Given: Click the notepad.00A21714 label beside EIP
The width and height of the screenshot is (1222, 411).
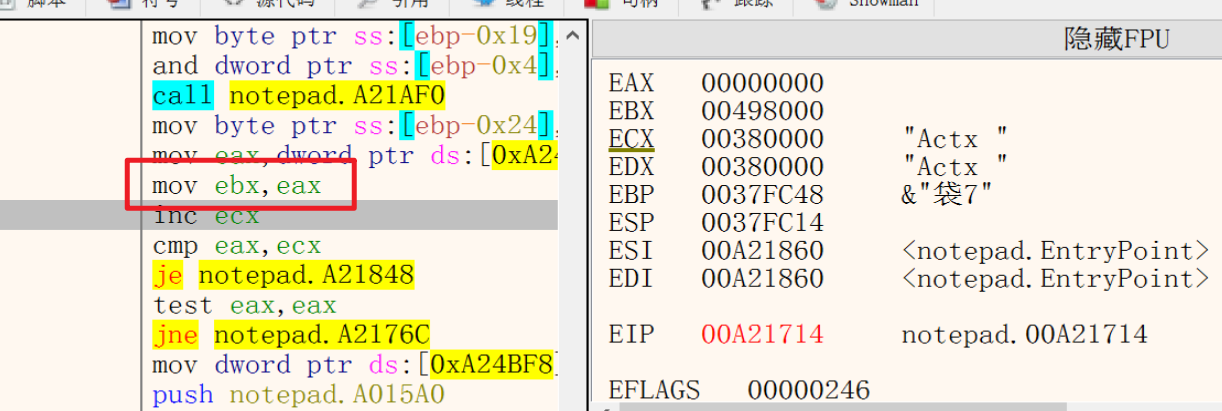Looking at the screenshot, I should click(x=1024, y=334).
